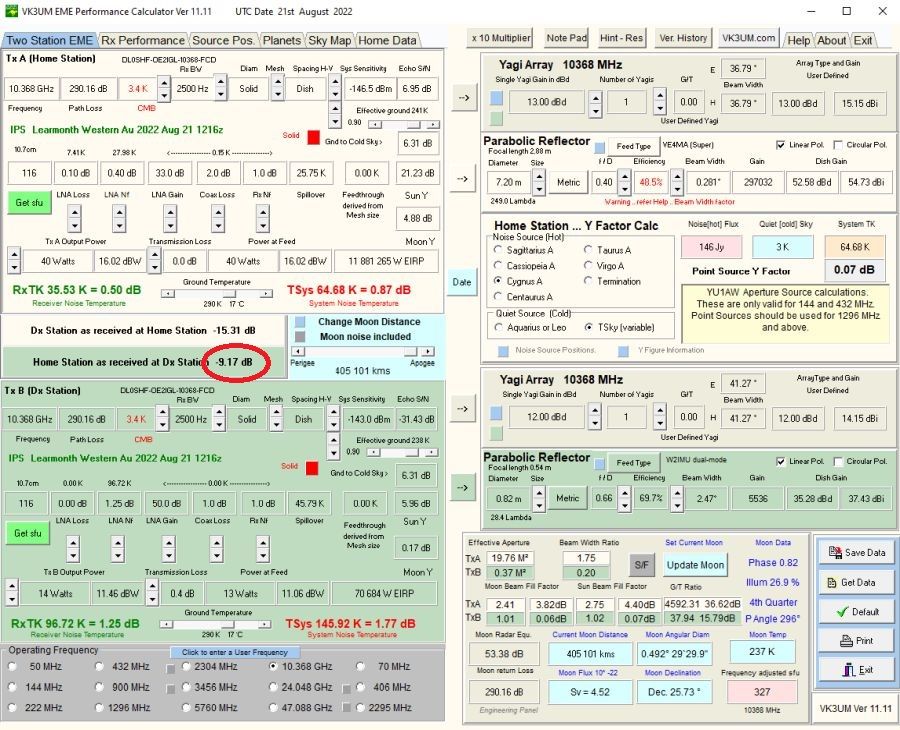The width and height of the screenshot is (900, 730).
Task: Enable Circular Pol. for home Parabolic Reflector
Action: pos(838,145)
